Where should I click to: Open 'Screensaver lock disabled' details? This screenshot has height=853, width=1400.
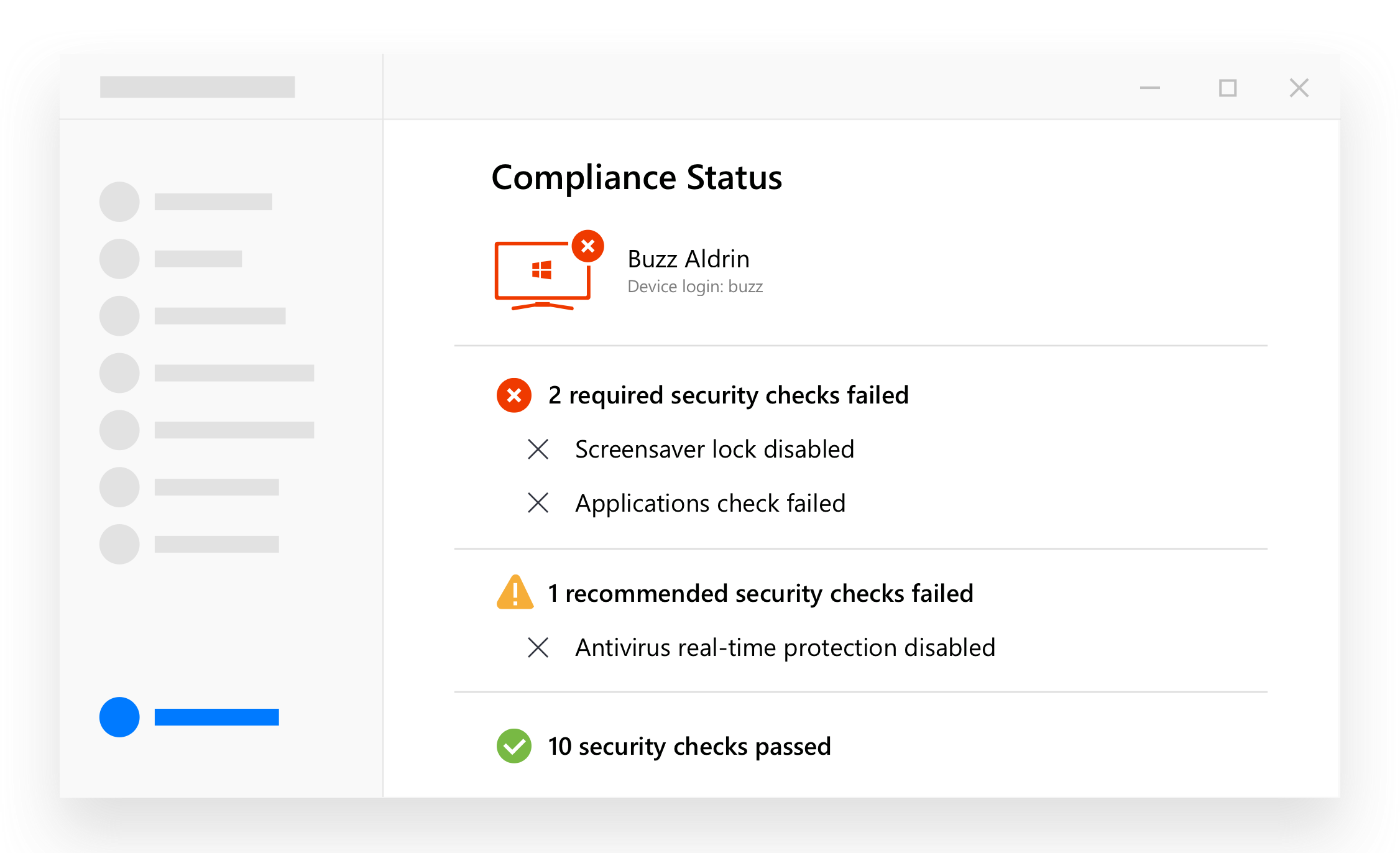click(x=715, y=450)
